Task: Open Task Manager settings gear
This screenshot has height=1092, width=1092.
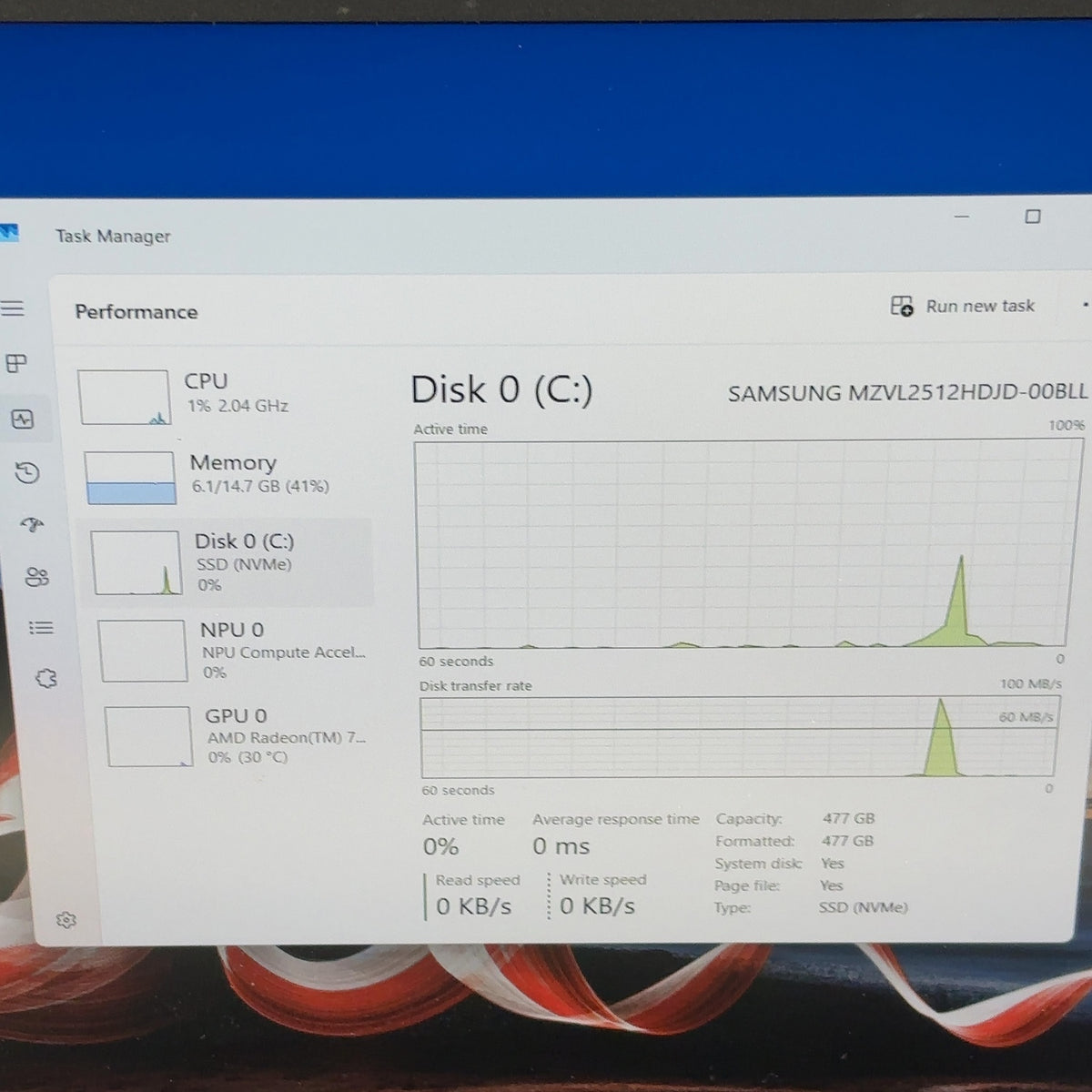Action: click(66, 920)
